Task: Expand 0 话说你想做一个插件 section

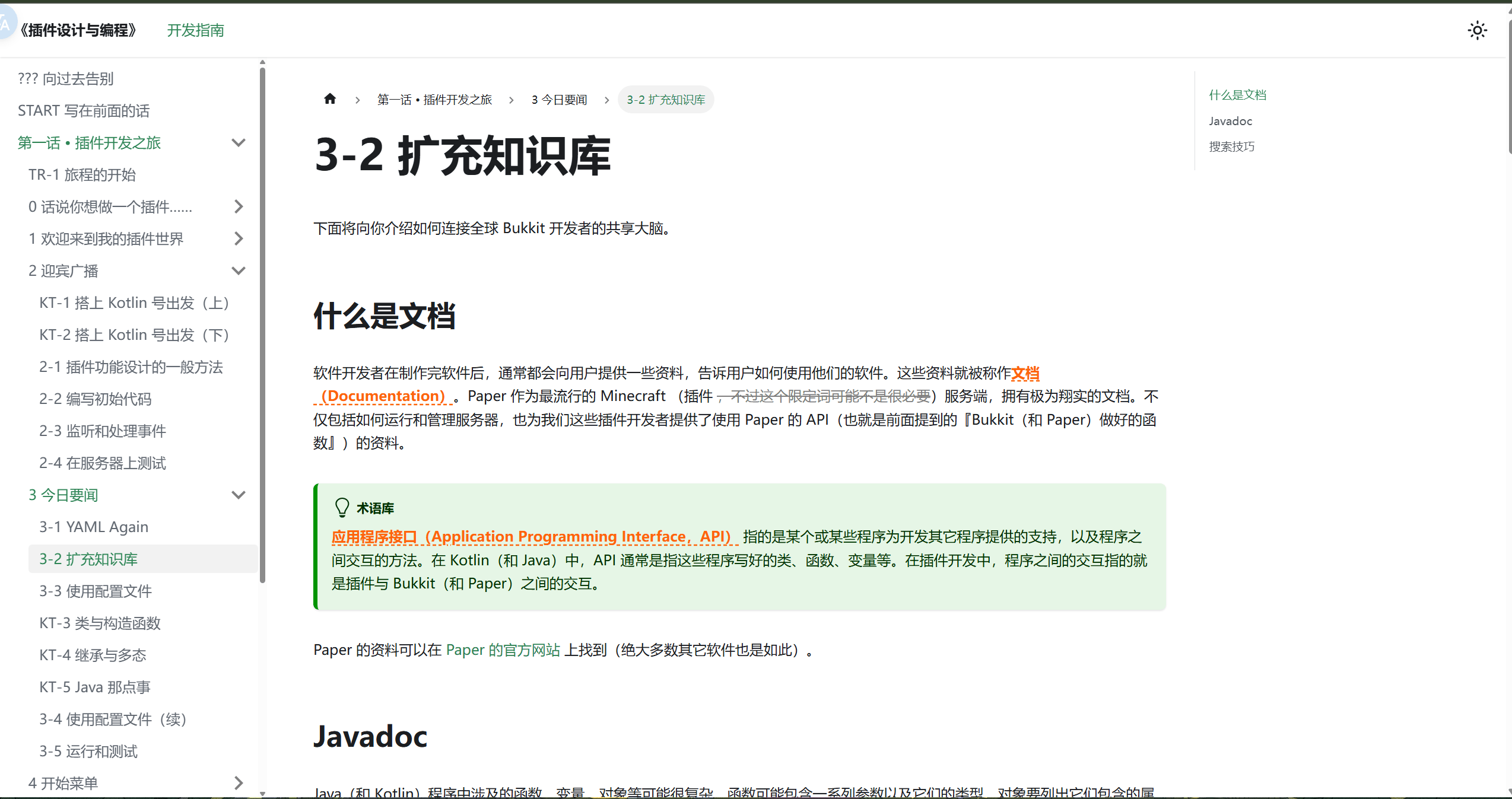Action: pyautogui.click(x=239, y=206)
